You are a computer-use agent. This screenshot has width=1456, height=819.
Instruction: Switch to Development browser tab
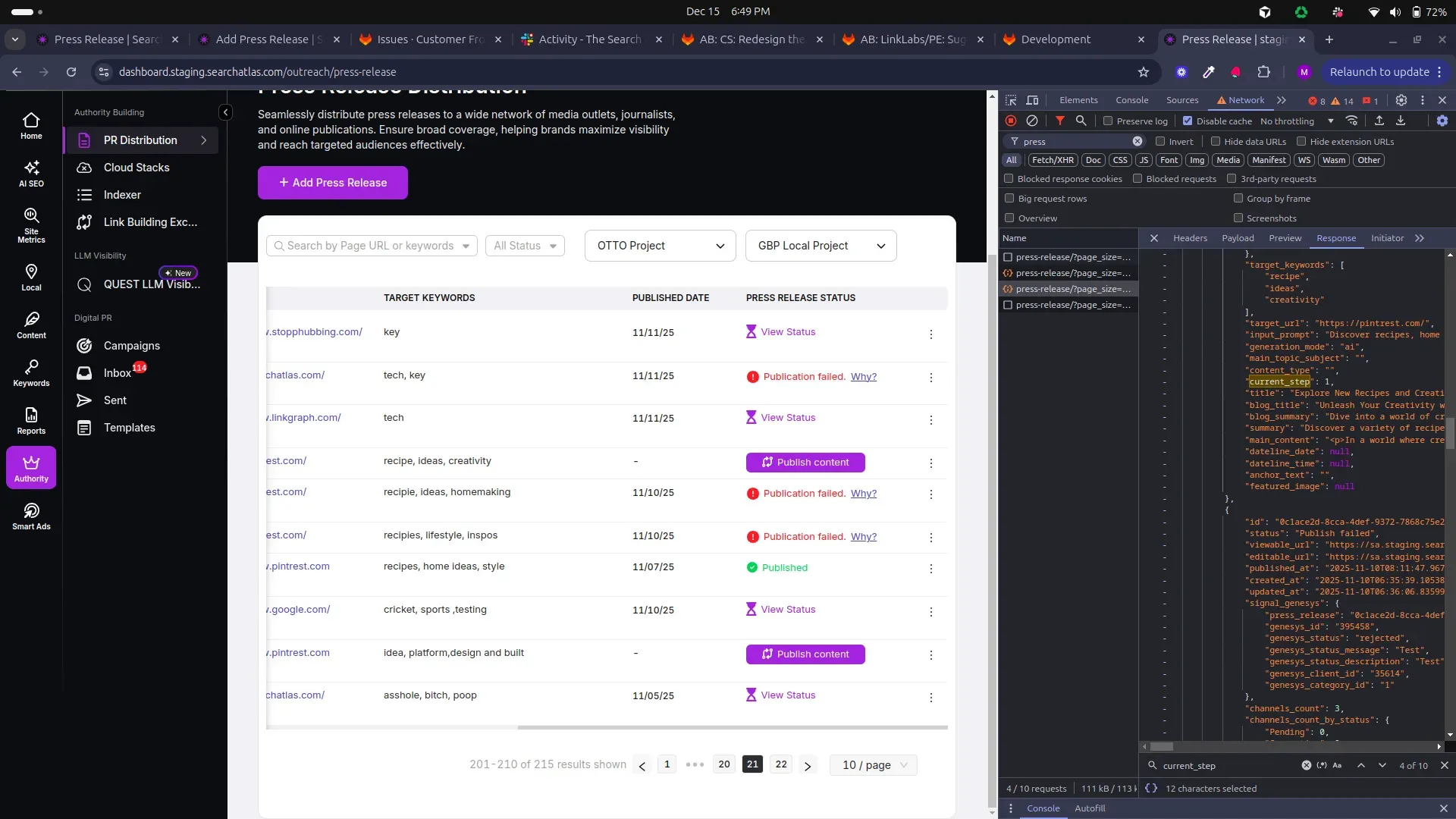[x=1071, y=39]
